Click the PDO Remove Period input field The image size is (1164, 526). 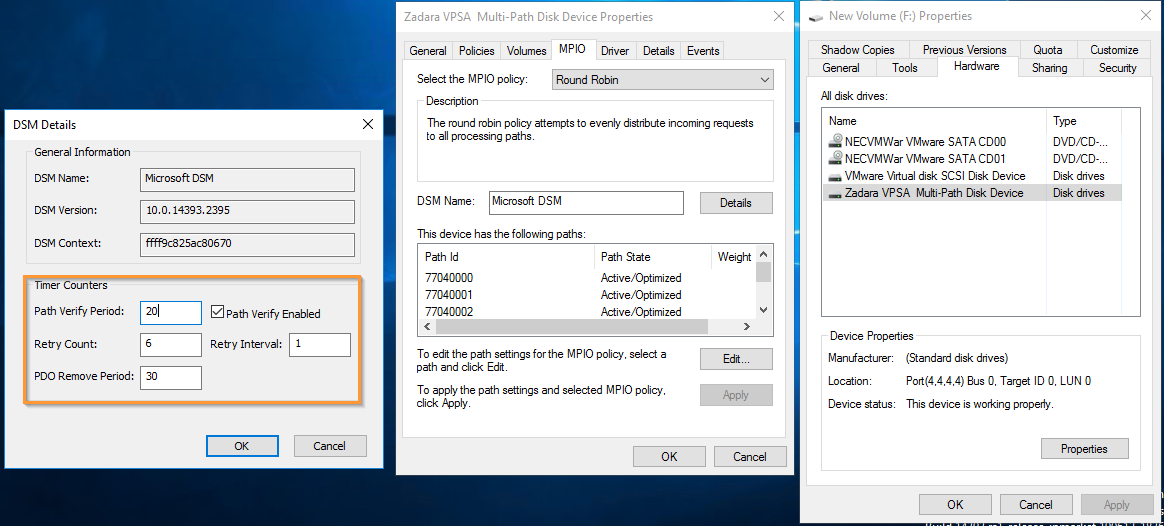(x=171, y=377)
